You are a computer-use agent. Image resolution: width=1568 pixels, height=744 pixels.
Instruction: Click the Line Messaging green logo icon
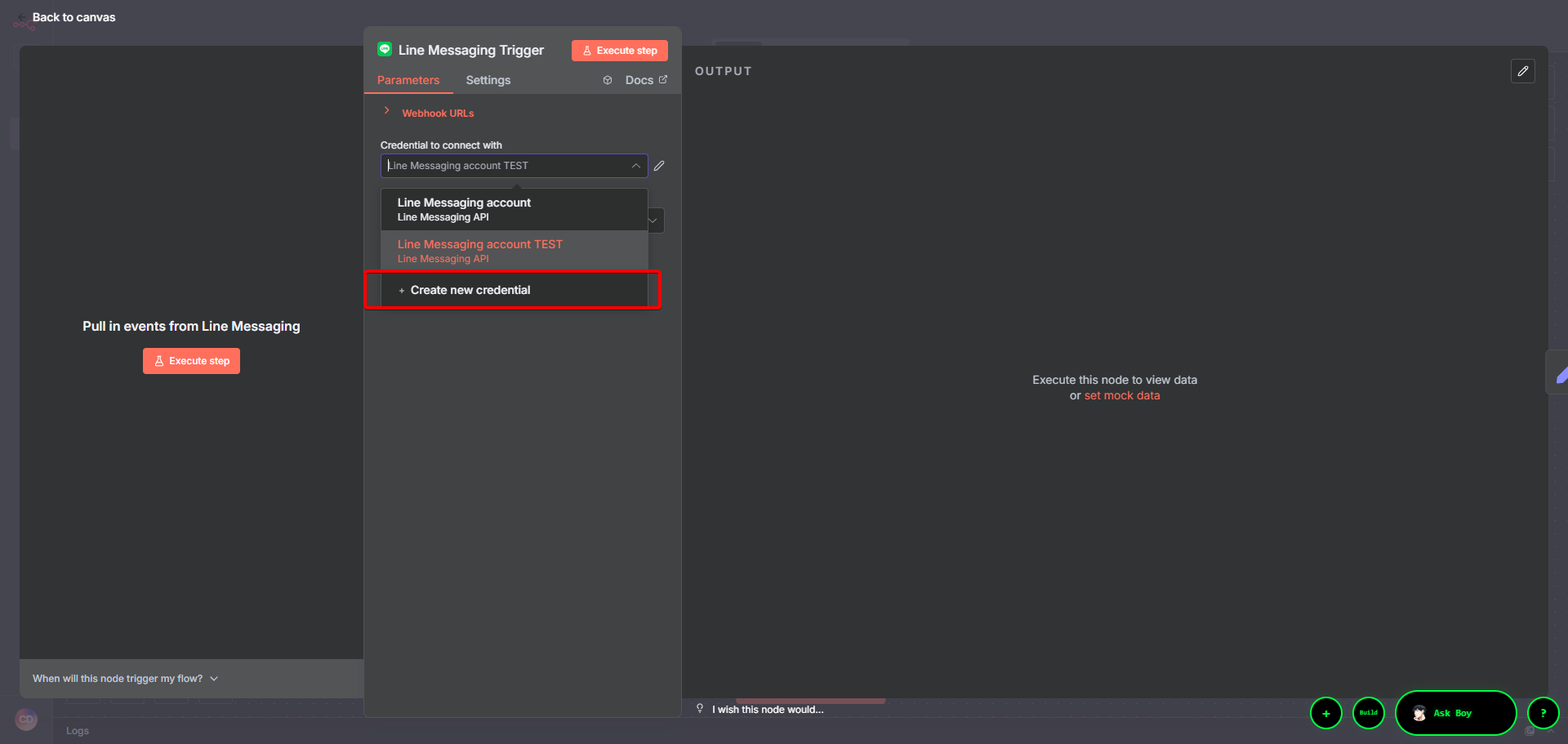[x=385, y=50]
